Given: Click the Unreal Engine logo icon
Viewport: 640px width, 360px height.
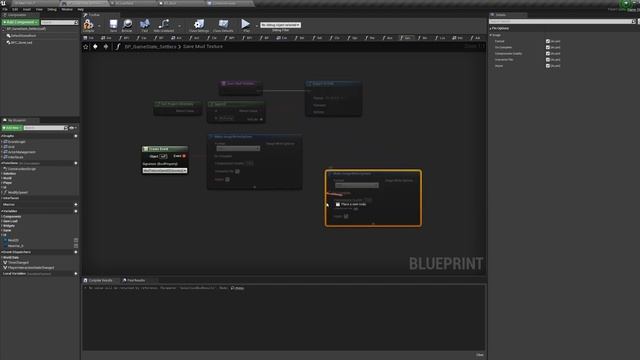Looking at the screenshot, I should (x=3, y=3).
